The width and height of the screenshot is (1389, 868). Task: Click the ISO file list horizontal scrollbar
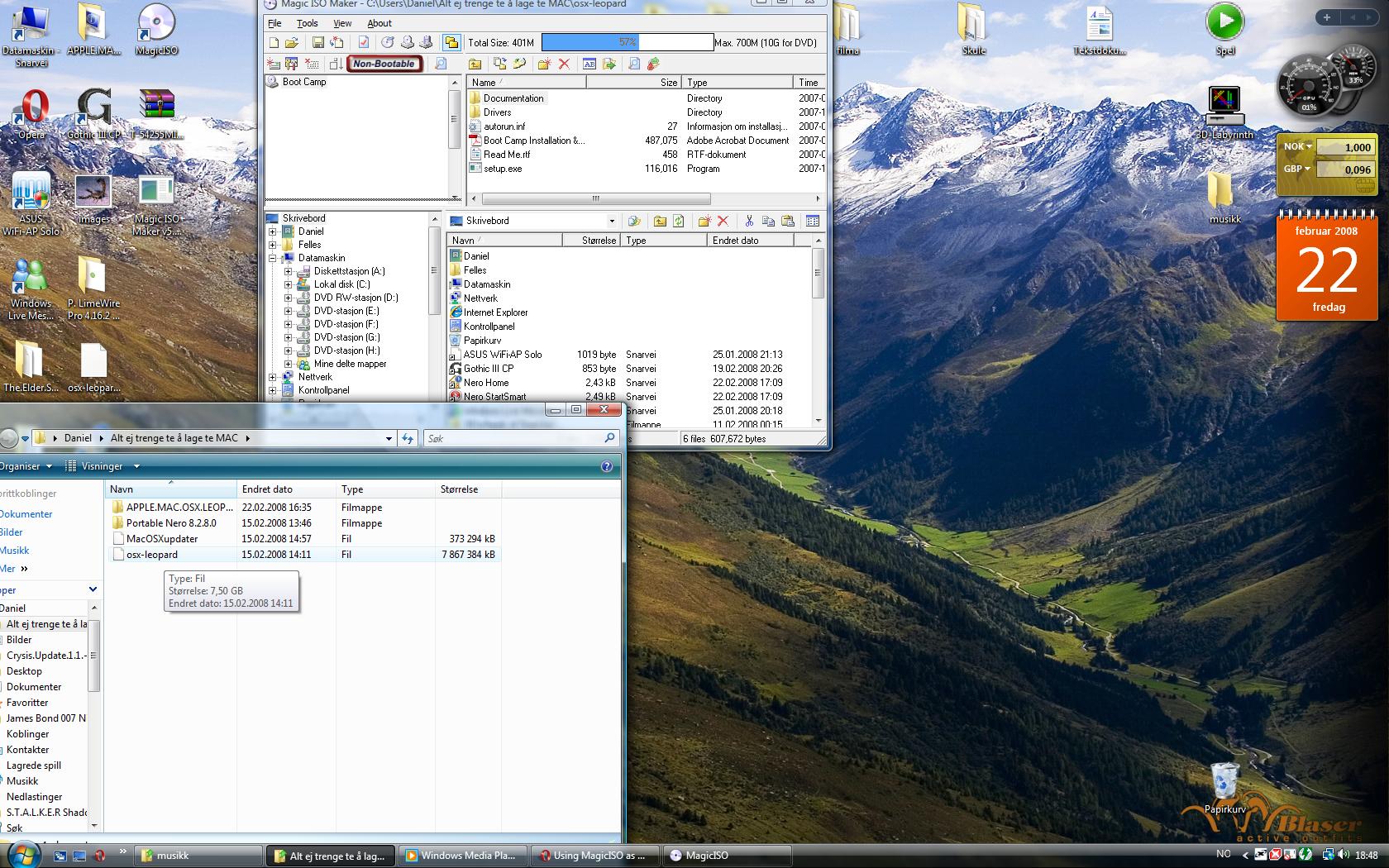[595, 198]
